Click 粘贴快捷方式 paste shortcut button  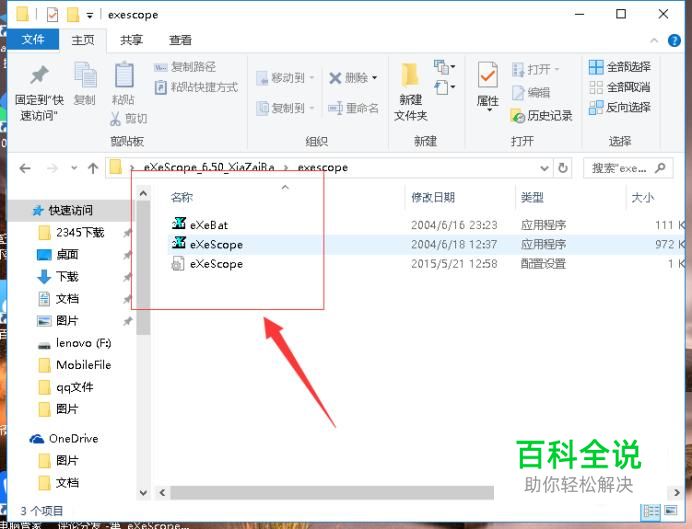pyautogui.click(x=196, y=87)
